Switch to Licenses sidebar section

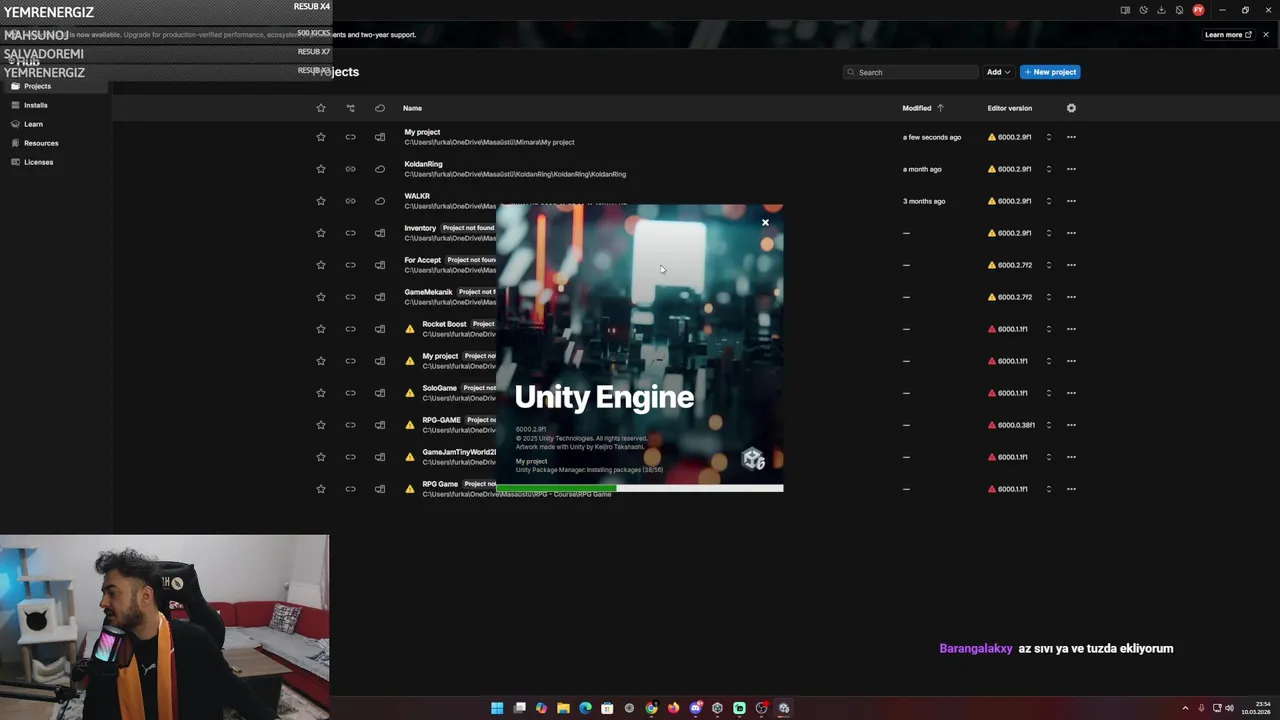click(x=56, y=162)
